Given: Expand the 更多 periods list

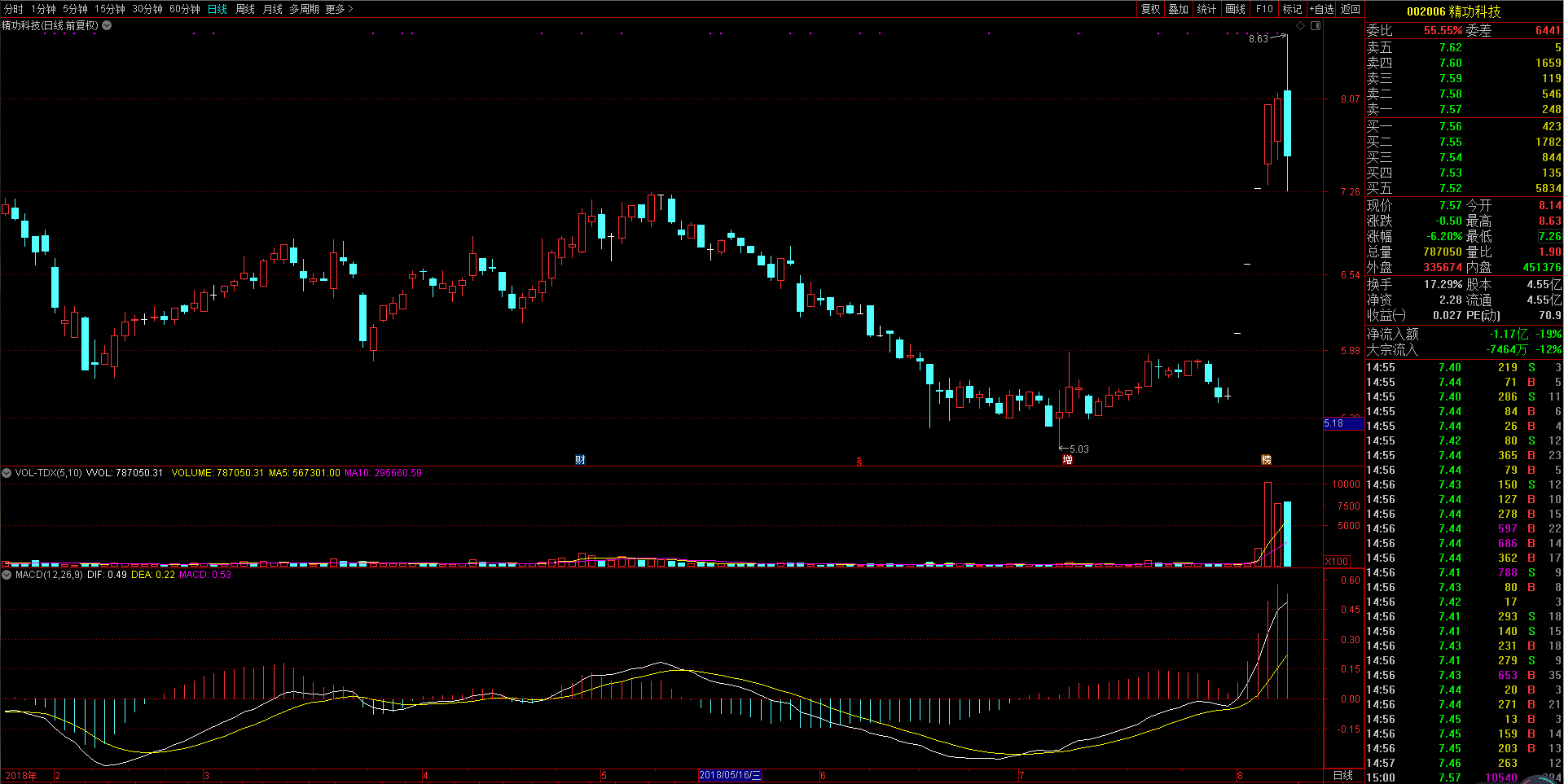Looking at the screenshot, I should point(339,9).
